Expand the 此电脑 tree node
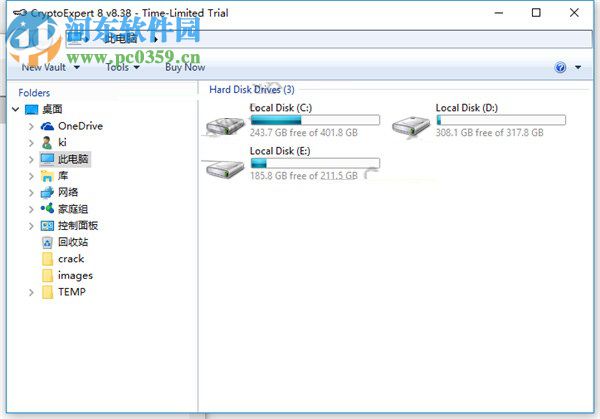Viewport: 600px width, 419px height. [x=31, y=159]
